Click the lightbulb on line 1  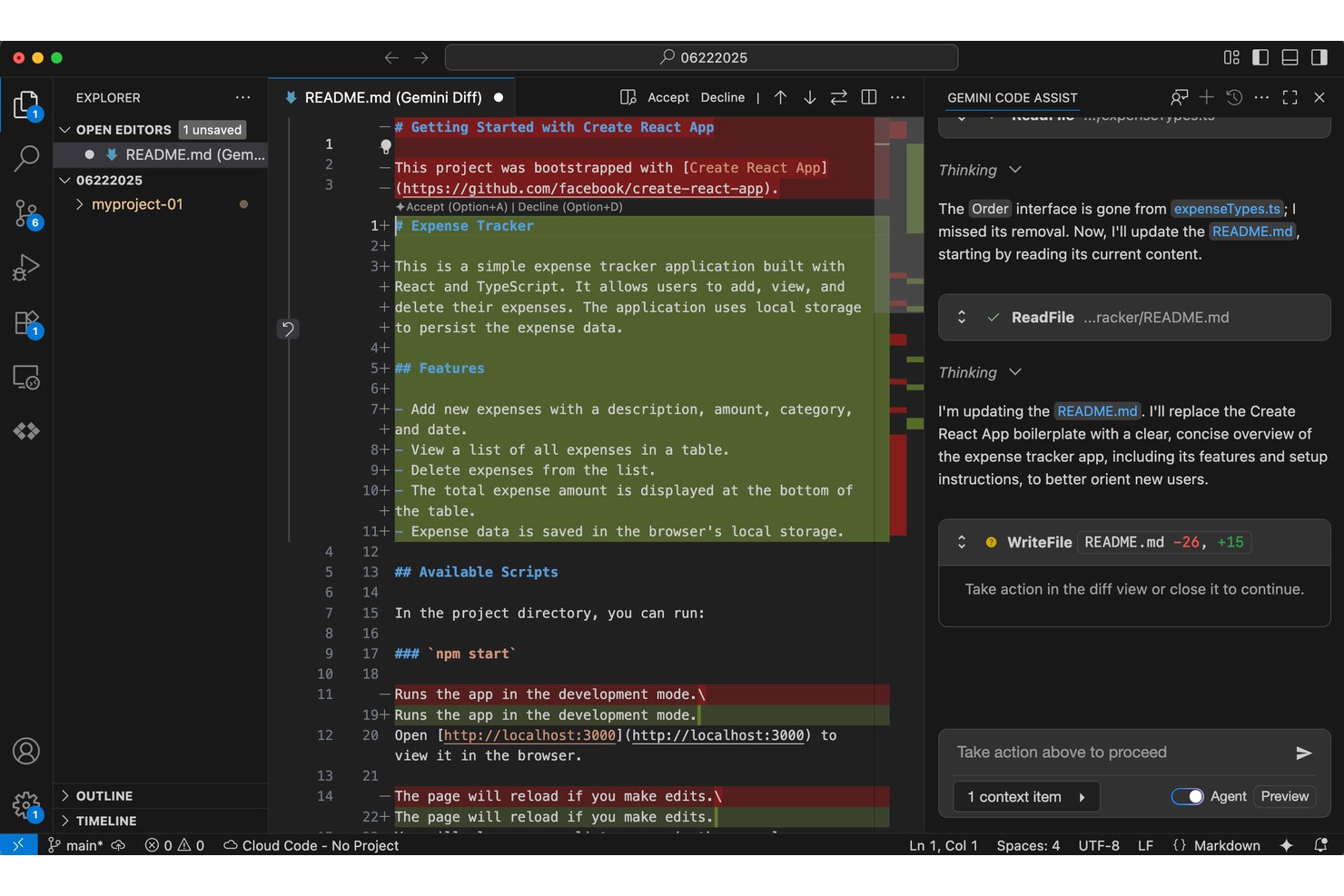point(385,146)
